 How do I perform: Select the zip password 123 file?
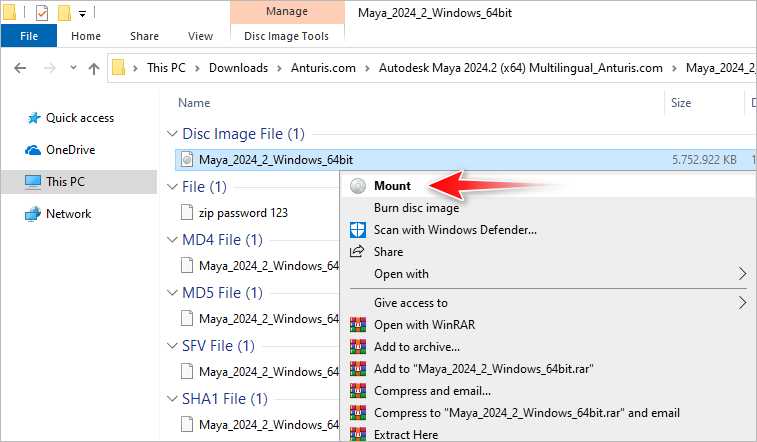[x=242, y=212]
